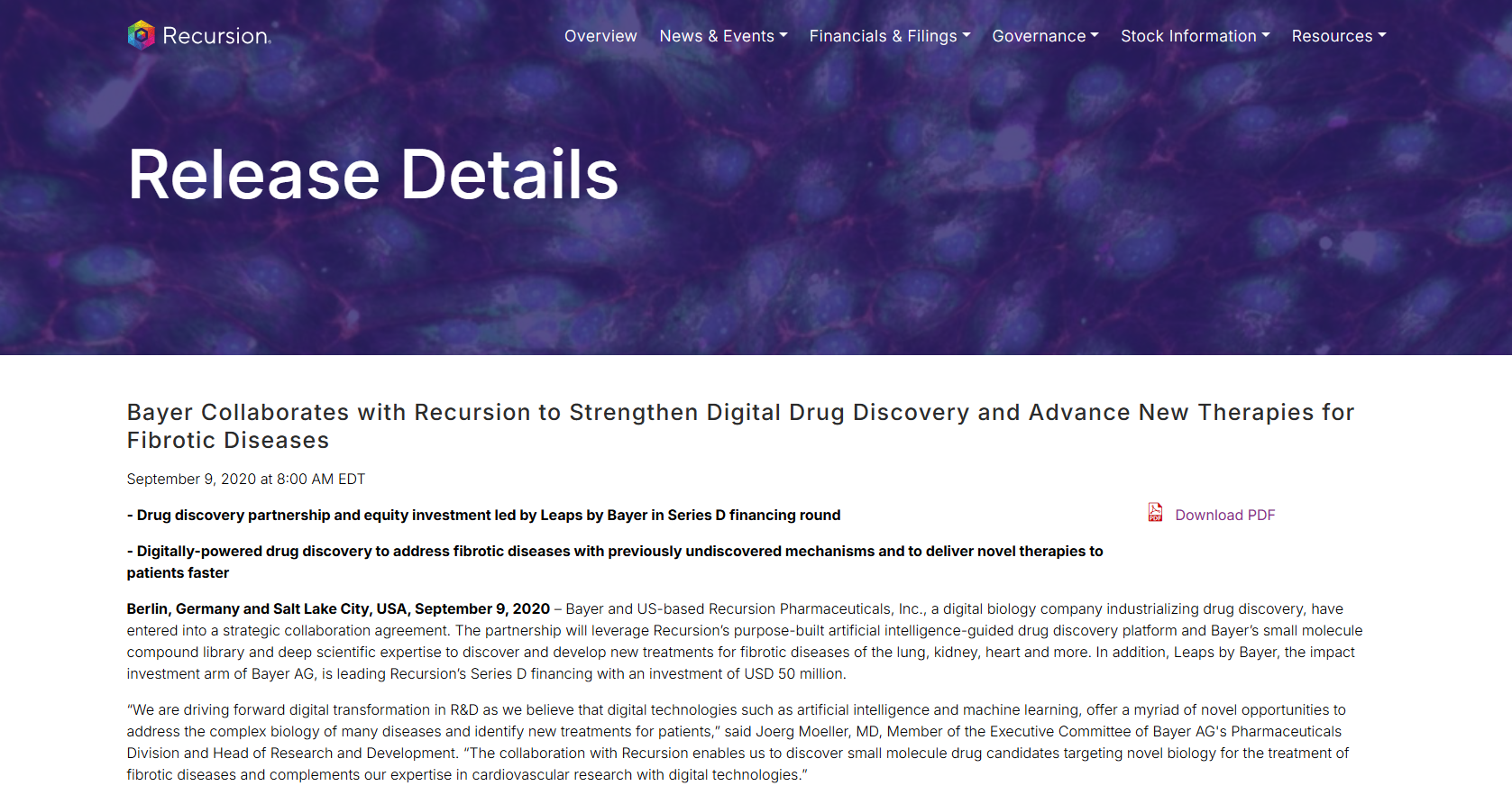Screen dimensions: 1512x795
Task: Click the date September 9, 2020 at 8:00 AM EDT
Action: click(x=246, y=479)
